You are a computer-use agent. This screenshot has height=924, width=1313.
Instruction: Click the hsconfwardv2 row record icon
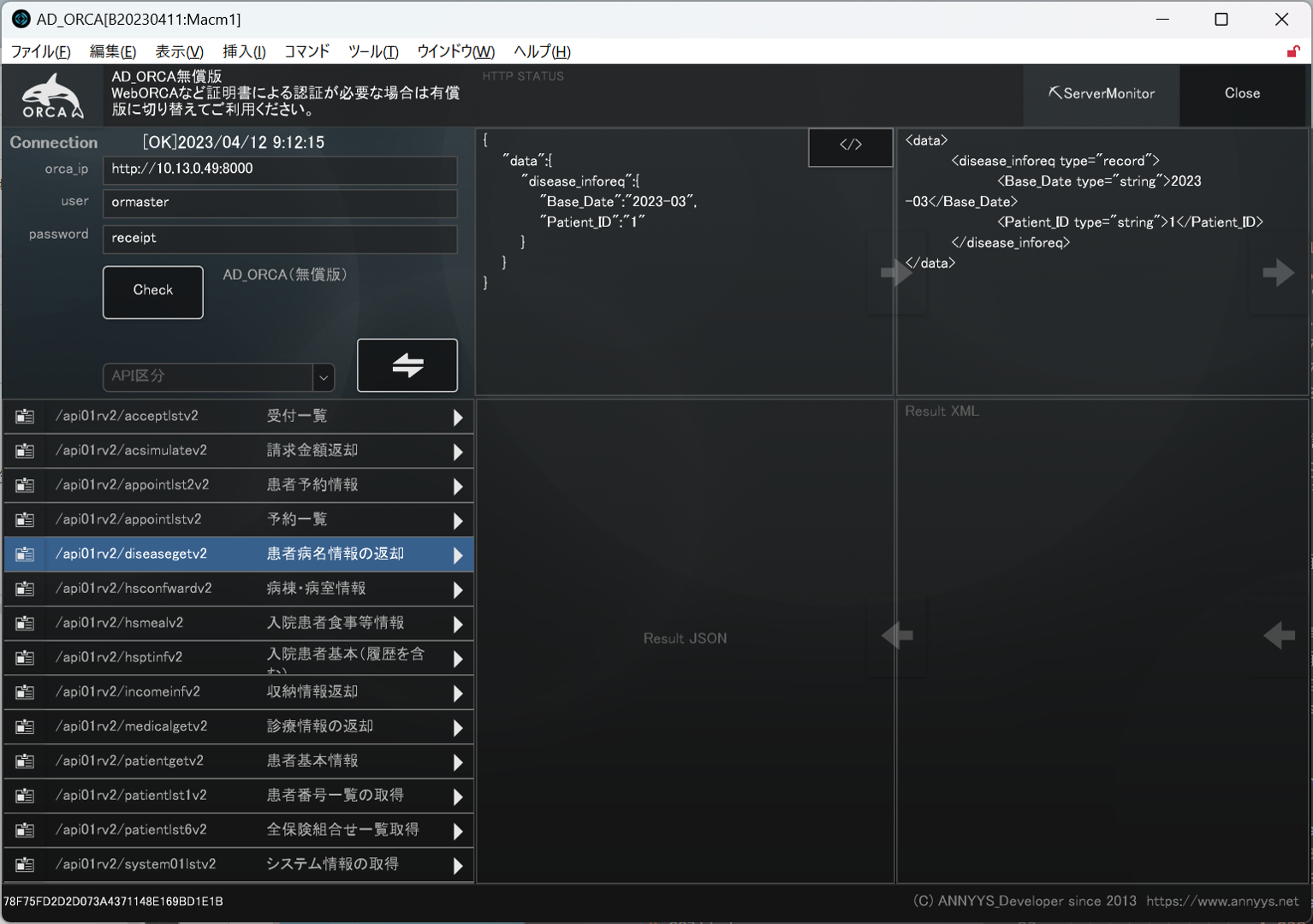(25, 589)
